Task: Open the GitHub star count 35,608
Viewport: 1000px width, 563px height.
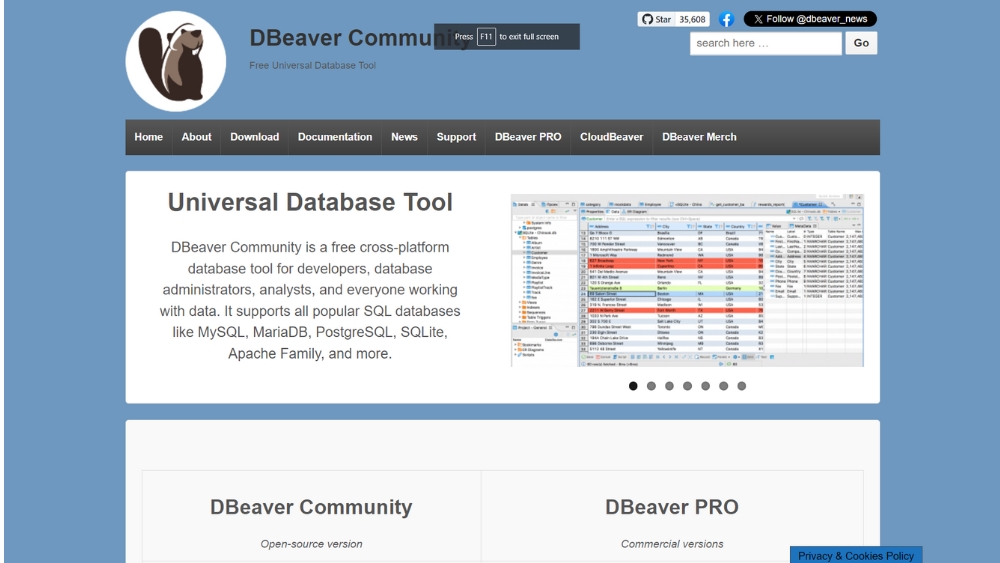Action: (692, 19)
